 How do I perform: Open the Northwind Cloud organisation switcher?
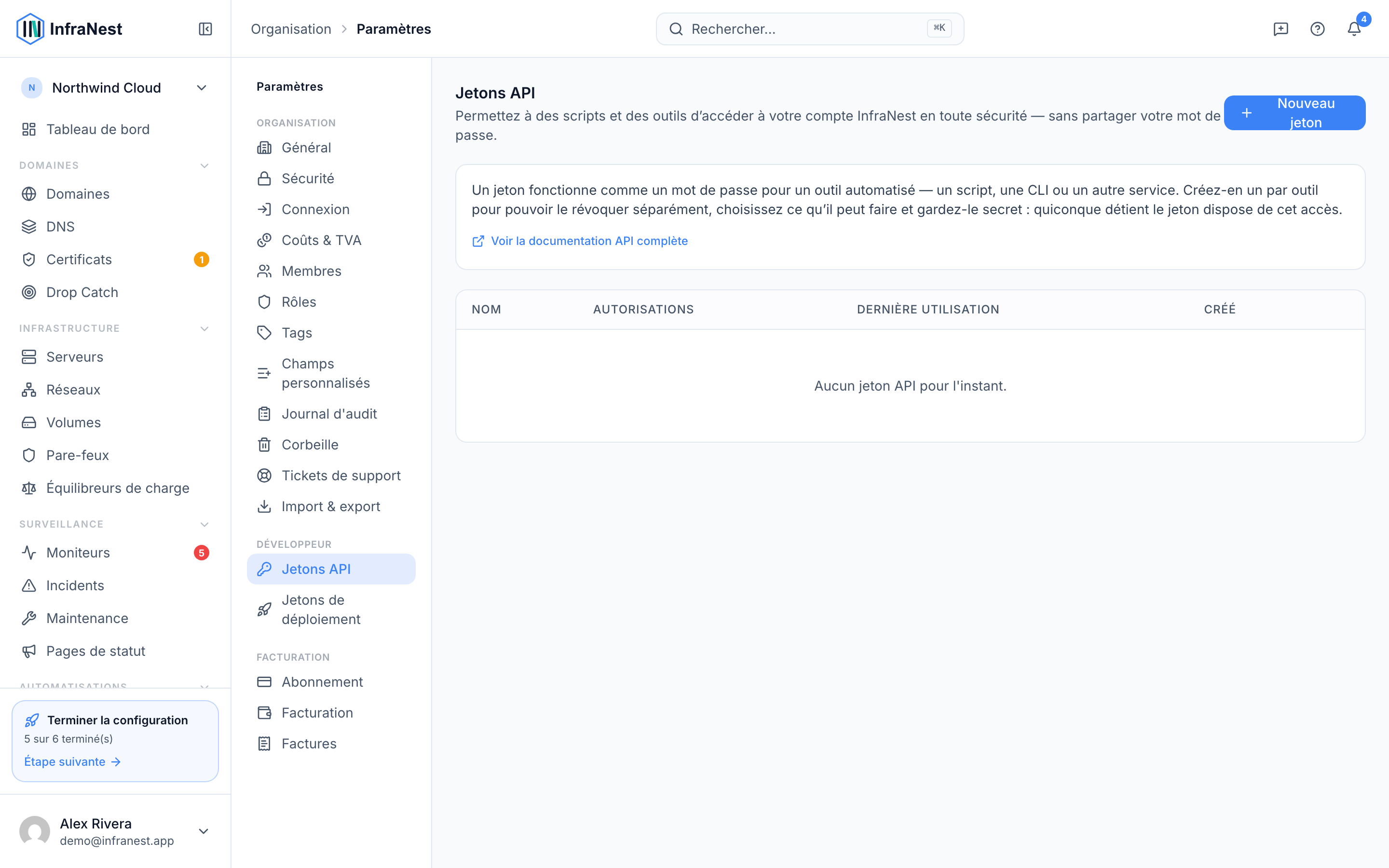click(115, 88)
